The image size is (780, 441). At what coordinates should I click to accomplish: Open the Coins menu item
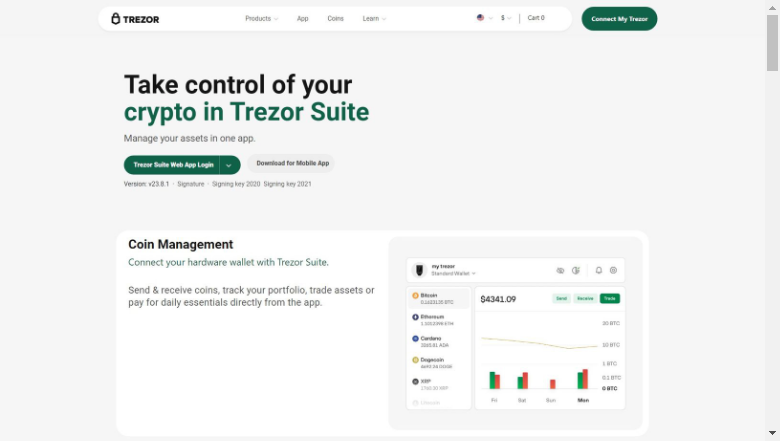pyautogui.click(x=335, y=18)
